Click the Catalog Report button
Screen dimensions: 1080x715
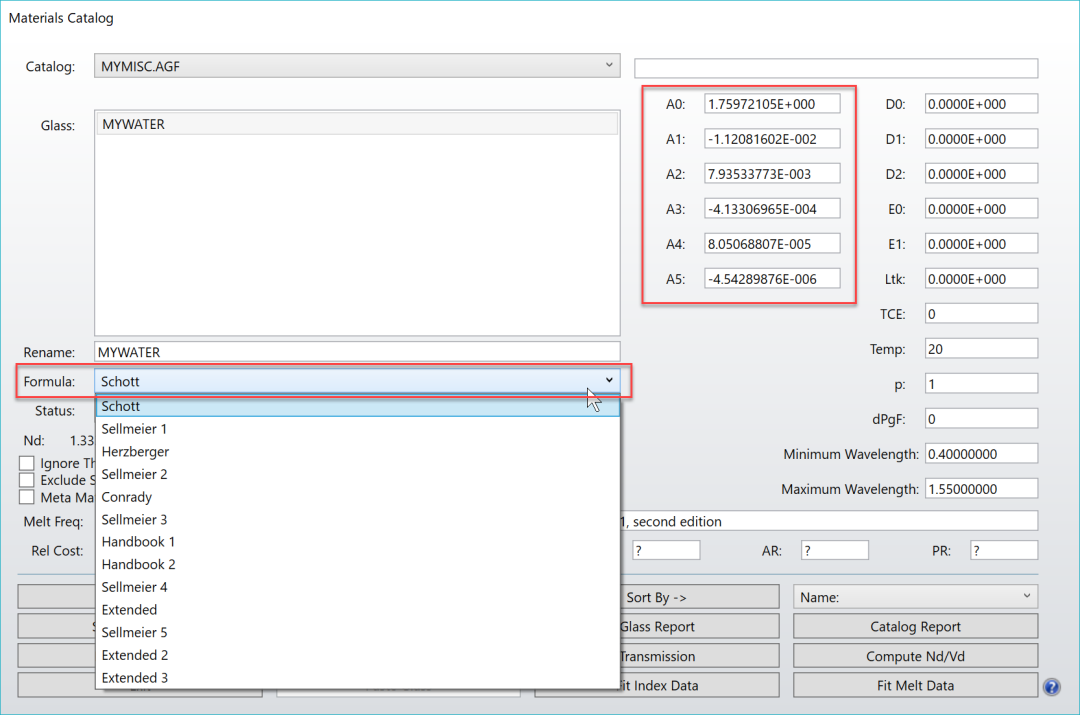tap(915, 627)
